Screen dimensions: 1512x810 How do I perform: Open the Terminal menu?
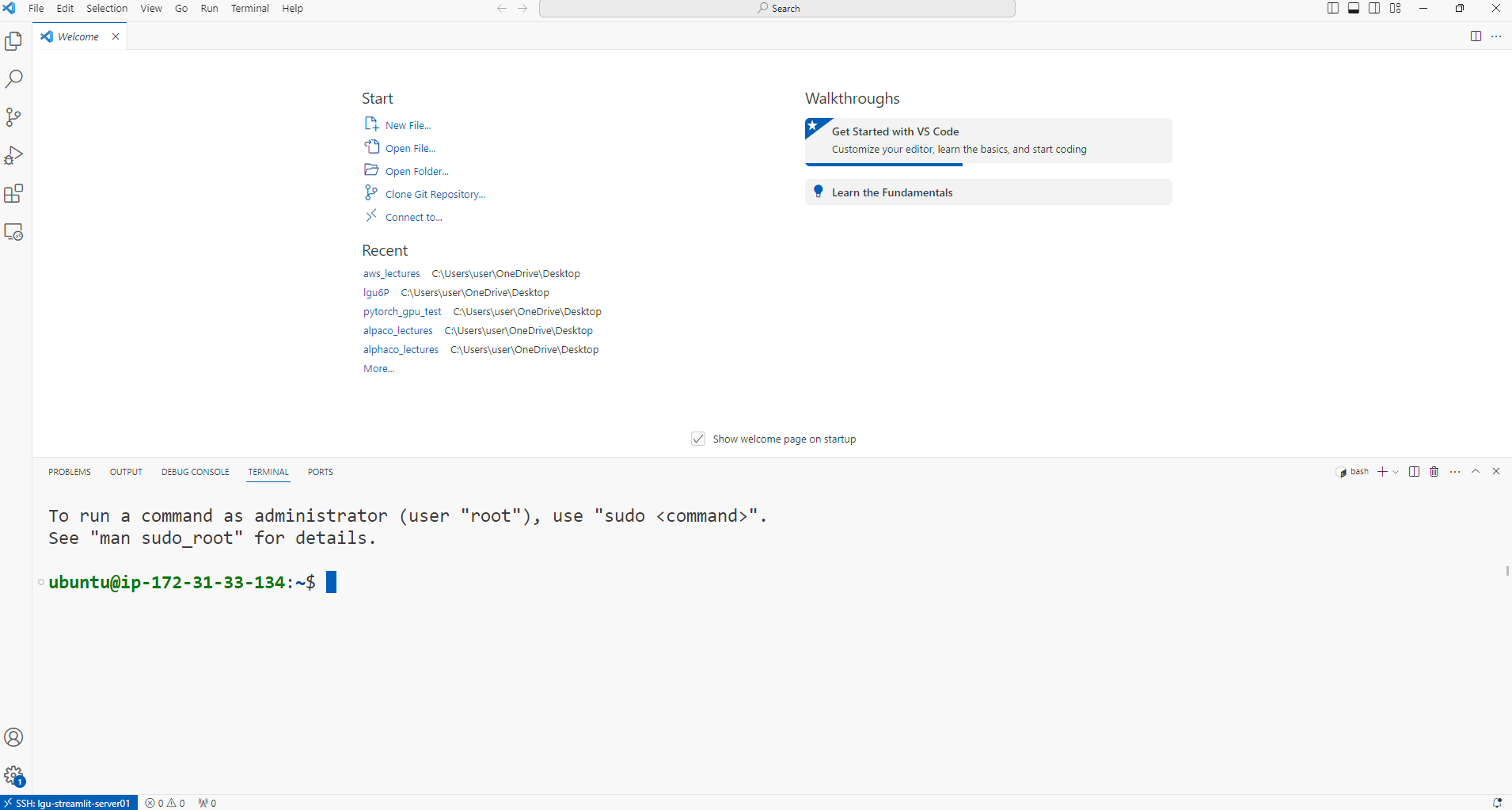click(x=250, y=8)
